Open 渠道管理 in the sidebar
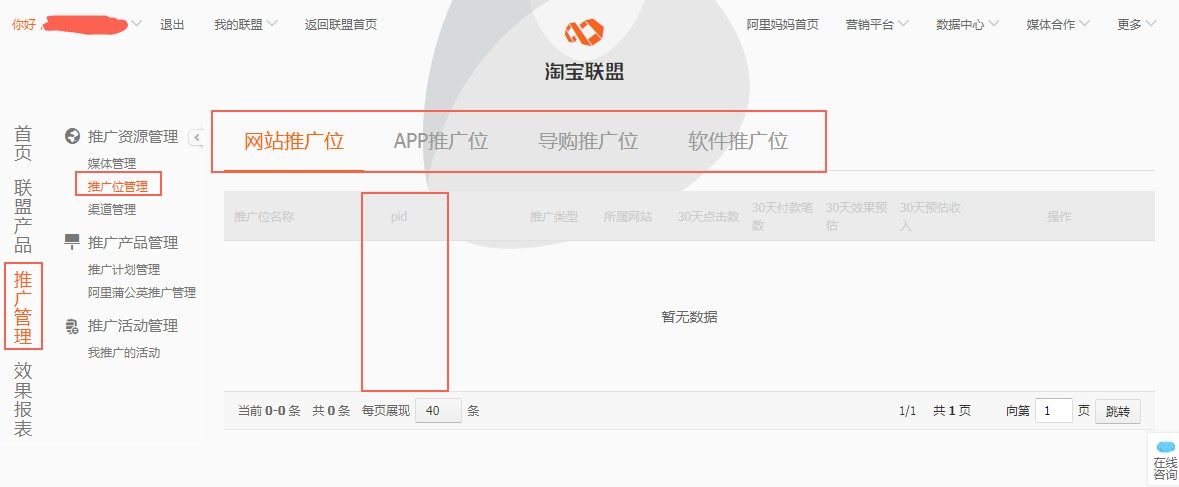This screenshot has height=487, width=1179. [112, 210]
